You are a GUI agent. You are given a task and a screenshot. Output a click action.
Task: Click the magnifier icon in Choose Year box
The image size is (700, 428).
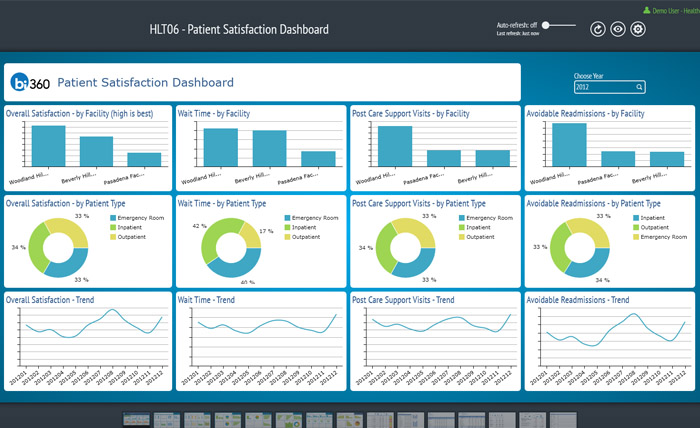[639, 87]
